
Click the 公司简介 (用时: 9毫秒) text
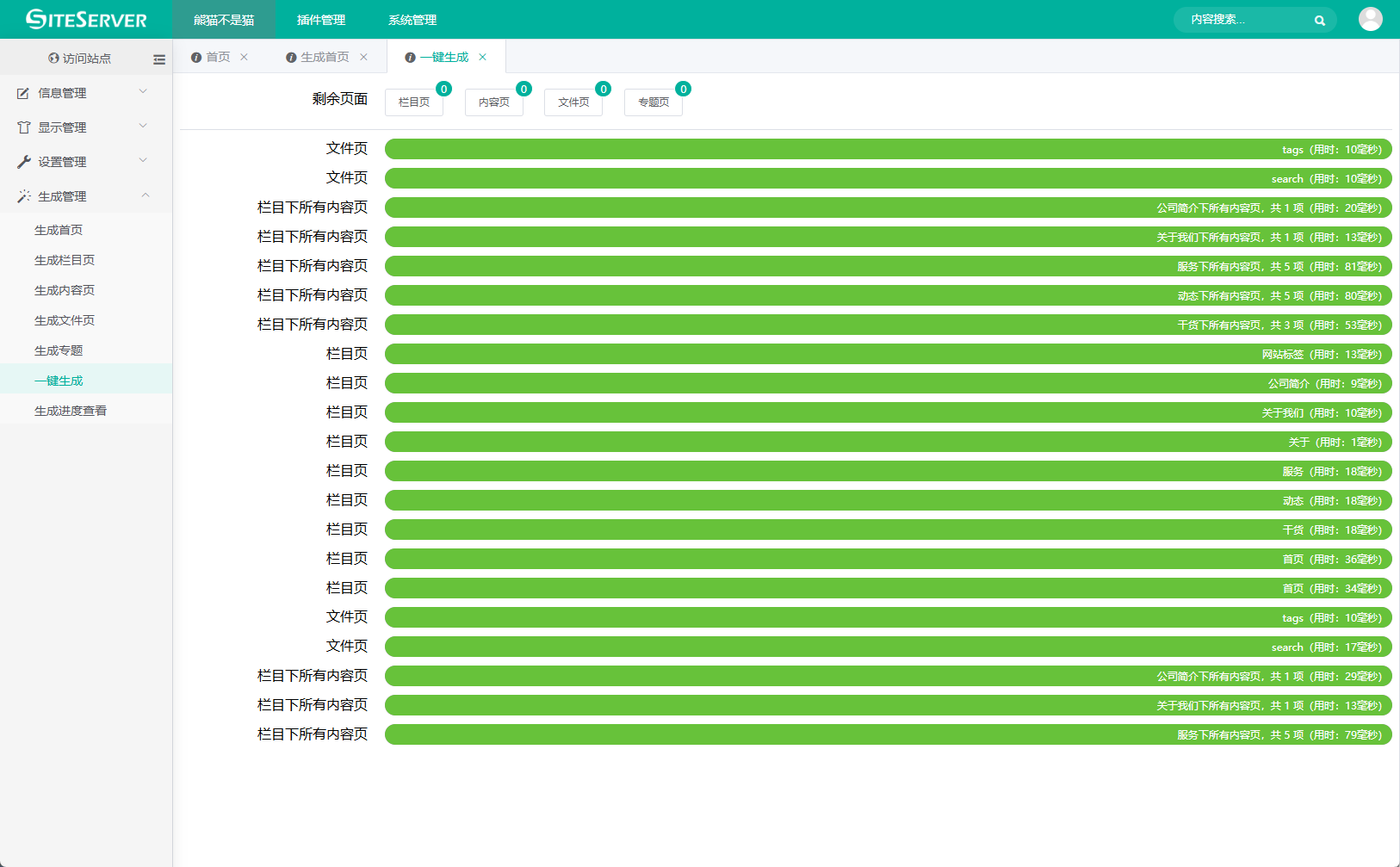[x=1324, y=383]
